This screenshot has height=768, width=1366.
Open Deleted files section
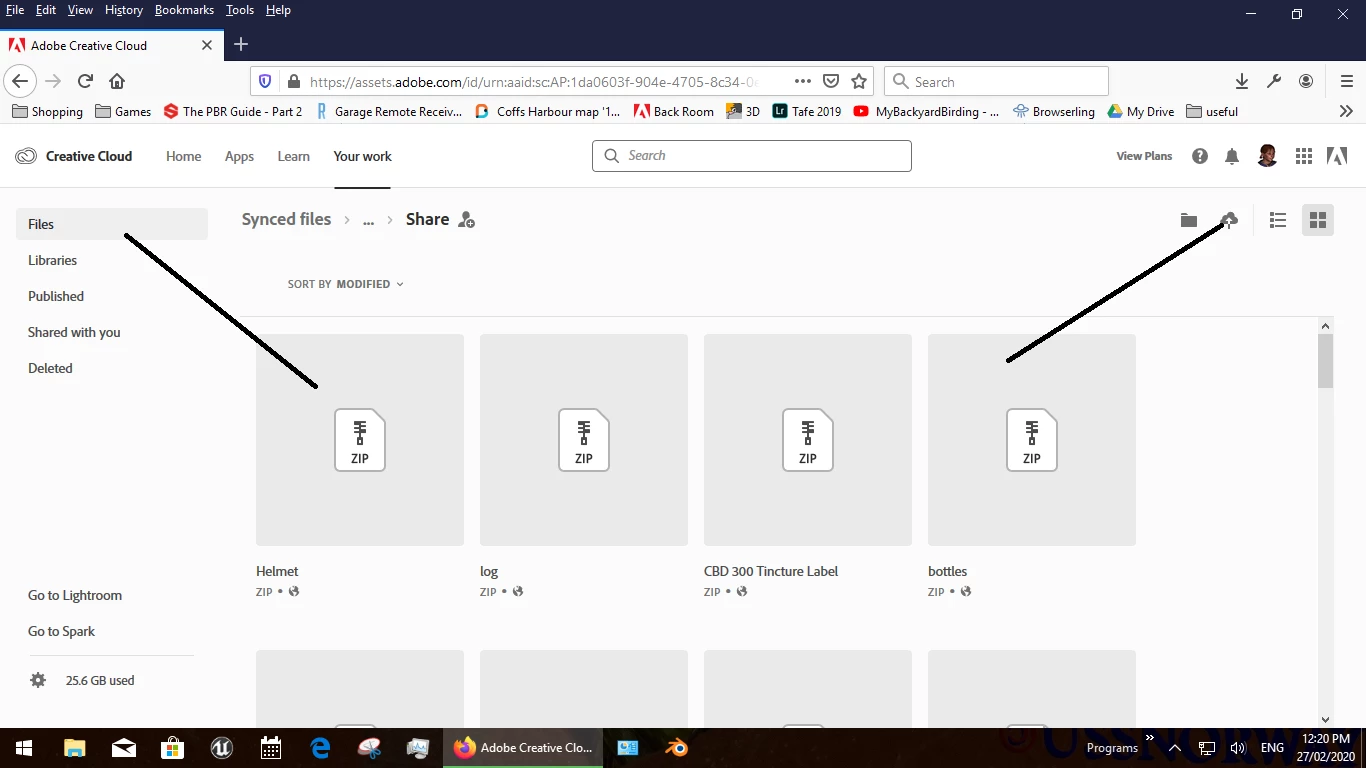click(50, 368)
